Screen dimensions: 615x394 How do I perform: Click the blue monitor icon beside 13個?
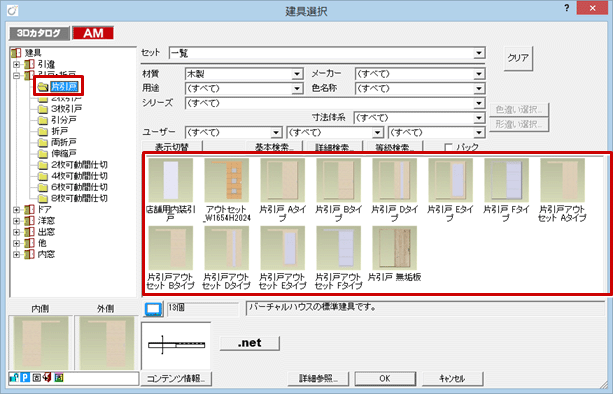pos(153,309)
